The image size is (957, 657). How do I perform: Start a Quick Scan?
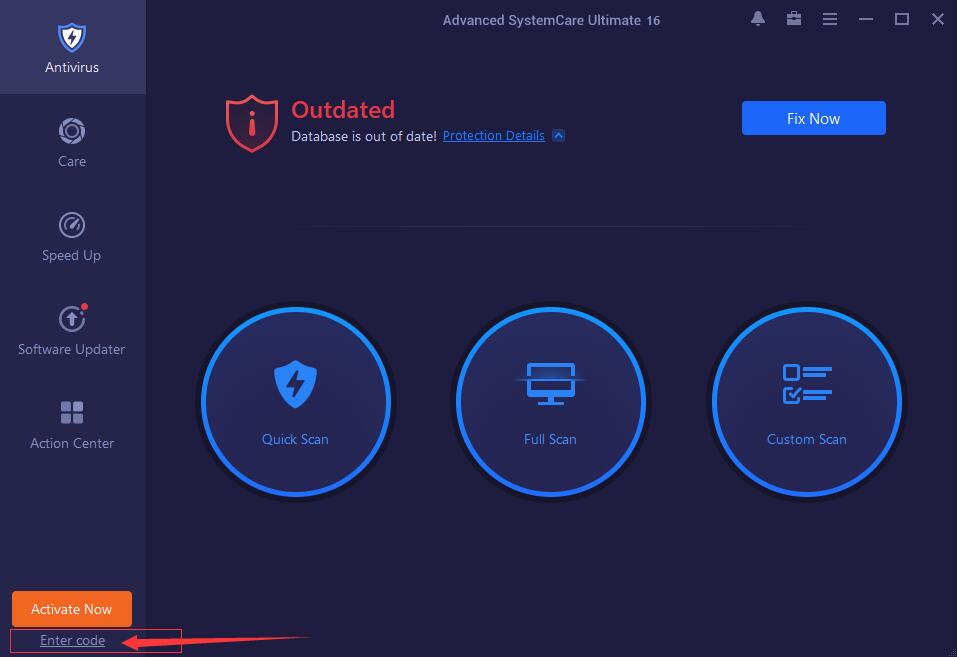296,402
